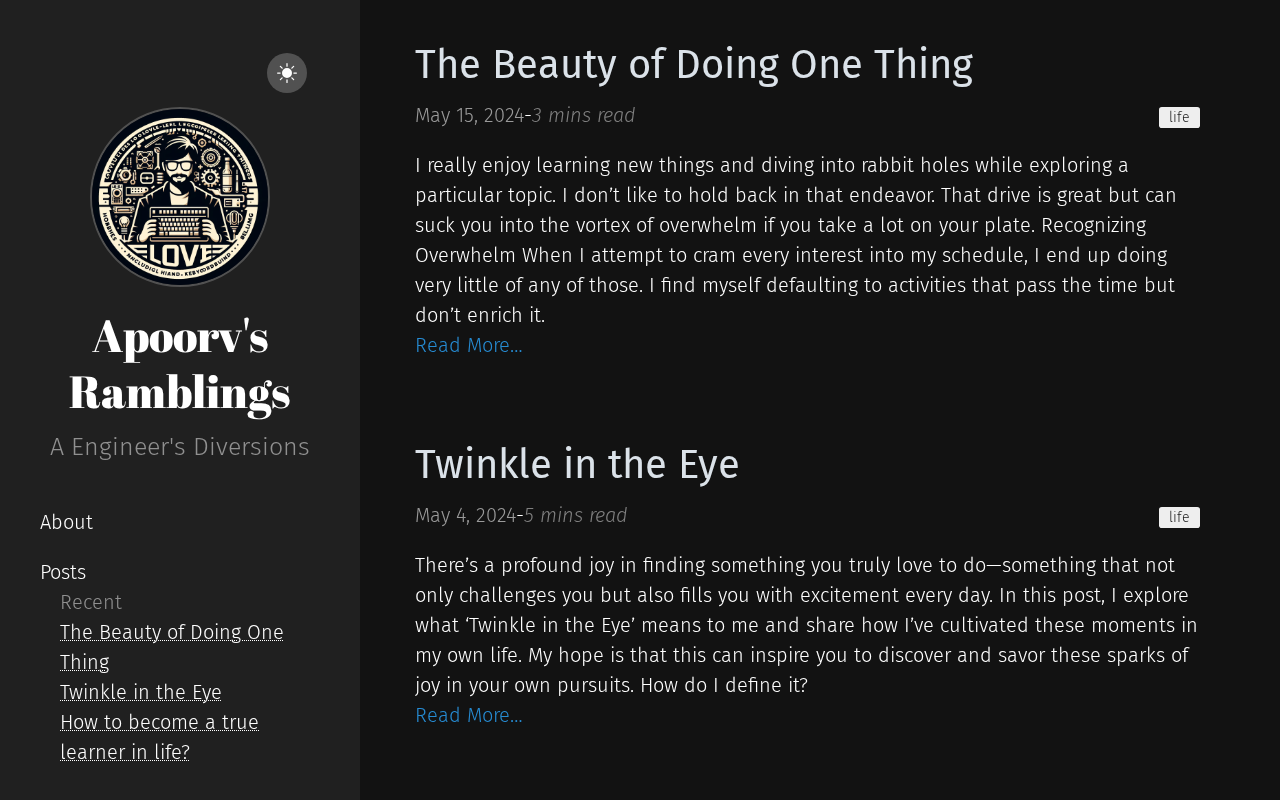Select the life tag on the Twinkle post

1179,517
